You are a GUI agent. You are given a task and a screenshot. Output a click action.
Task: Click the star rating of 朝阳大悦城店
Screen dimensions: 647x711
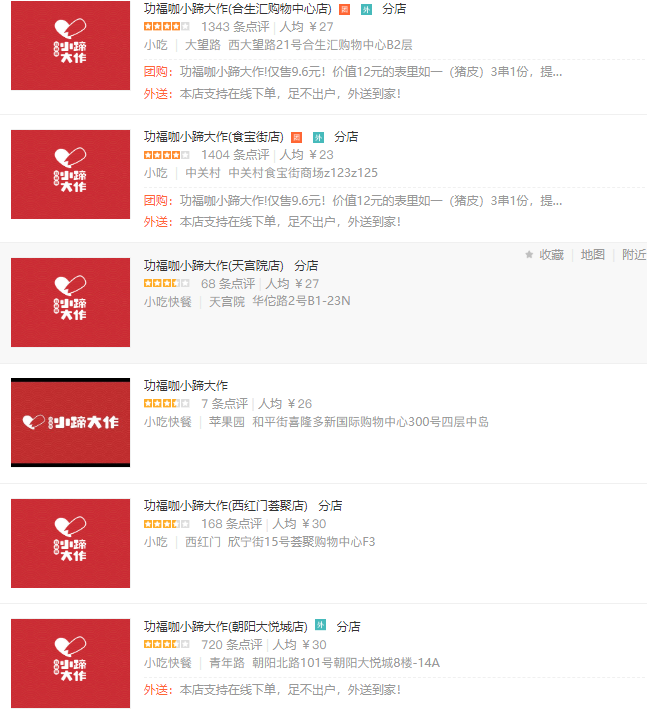click(166, 644)
